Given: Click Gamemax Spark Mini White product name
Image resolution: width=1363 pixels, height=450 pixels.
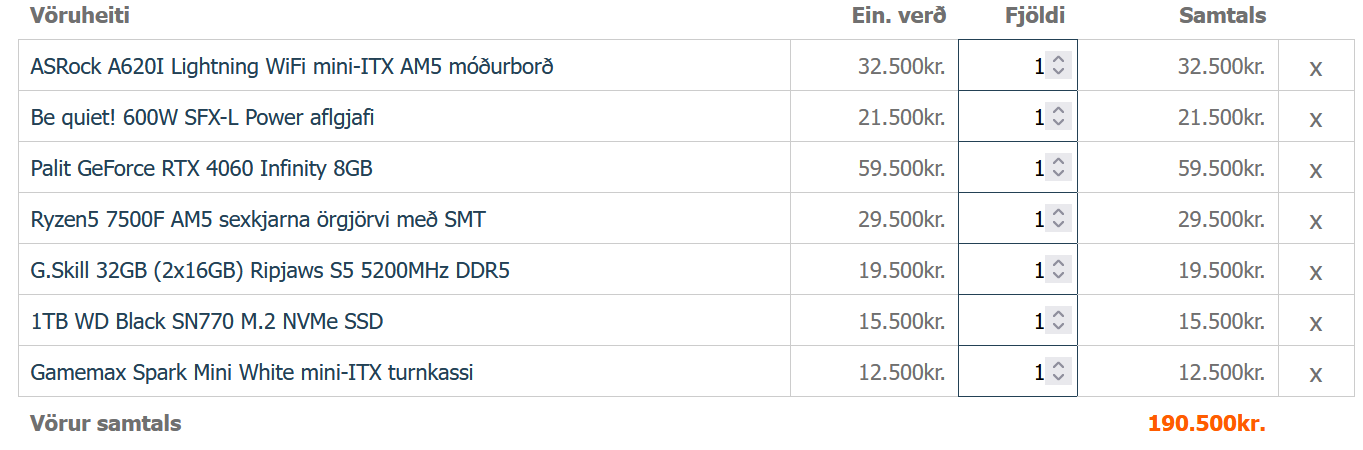Looking at the screenshot, I should [252, 372].
